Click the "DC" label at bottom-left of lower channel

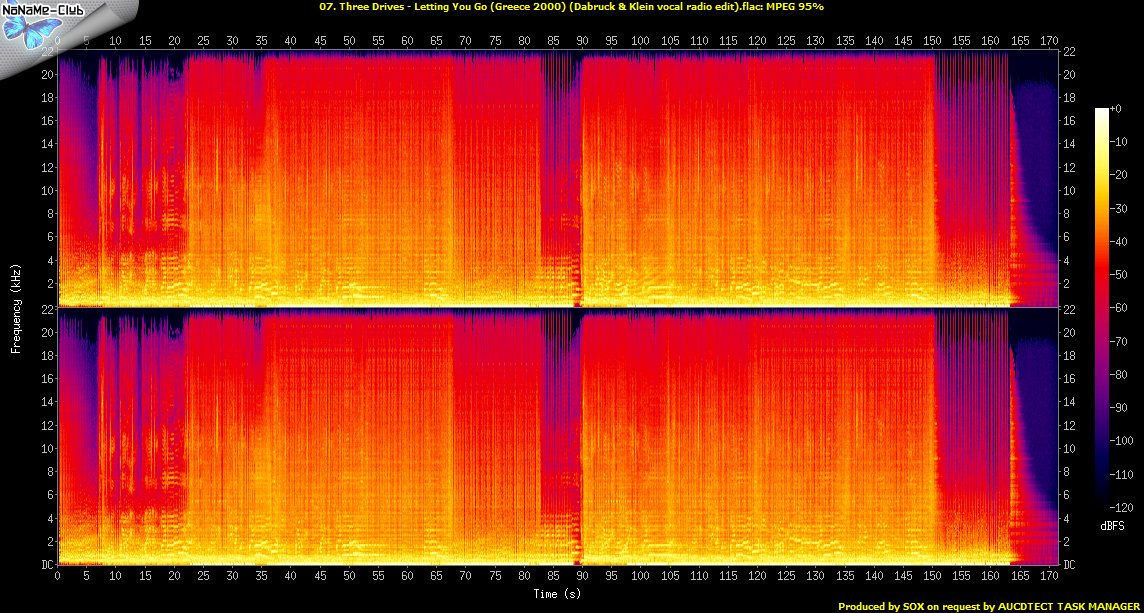pyautogui.click(x=44, y=564)
